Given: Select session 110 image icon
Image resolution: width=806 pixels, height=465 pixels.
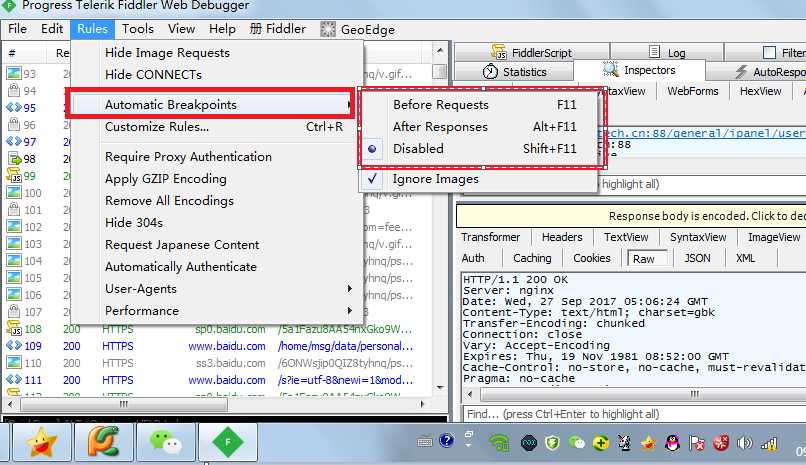Looking at the screenshot, I should [x=14, y=363].
